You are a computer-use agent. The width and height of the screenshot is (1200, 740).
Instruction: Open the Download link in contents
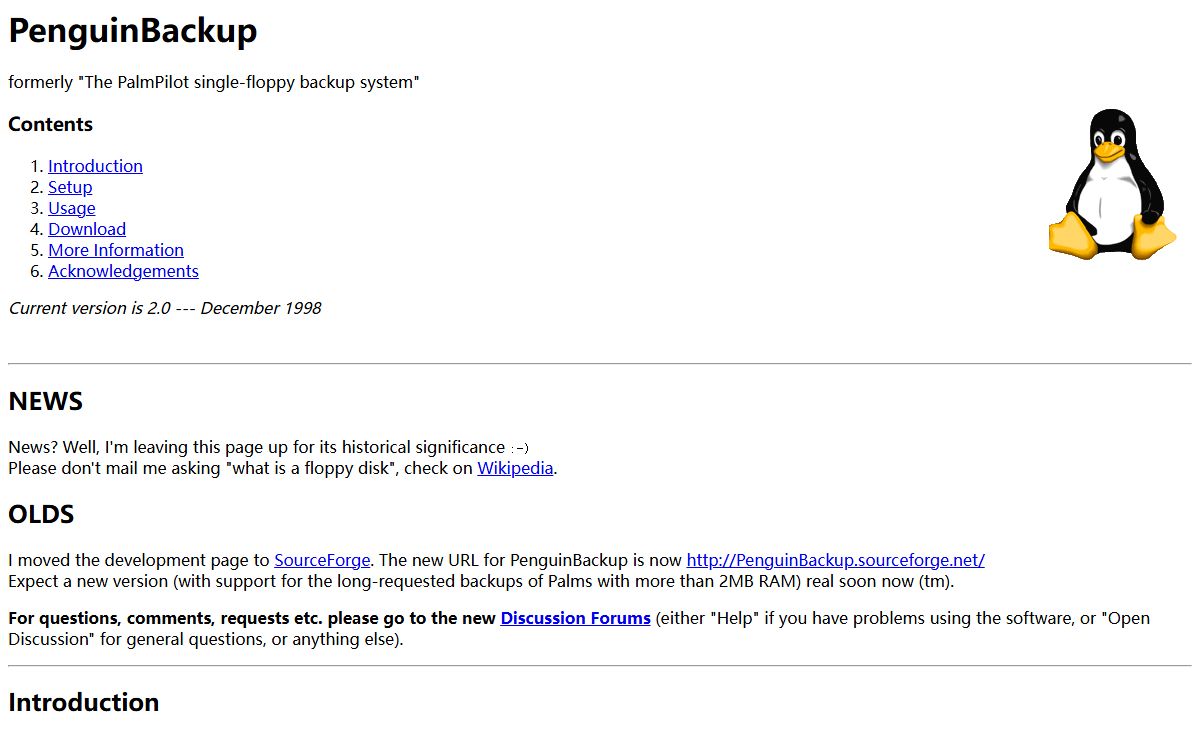[x=87, y=229]
